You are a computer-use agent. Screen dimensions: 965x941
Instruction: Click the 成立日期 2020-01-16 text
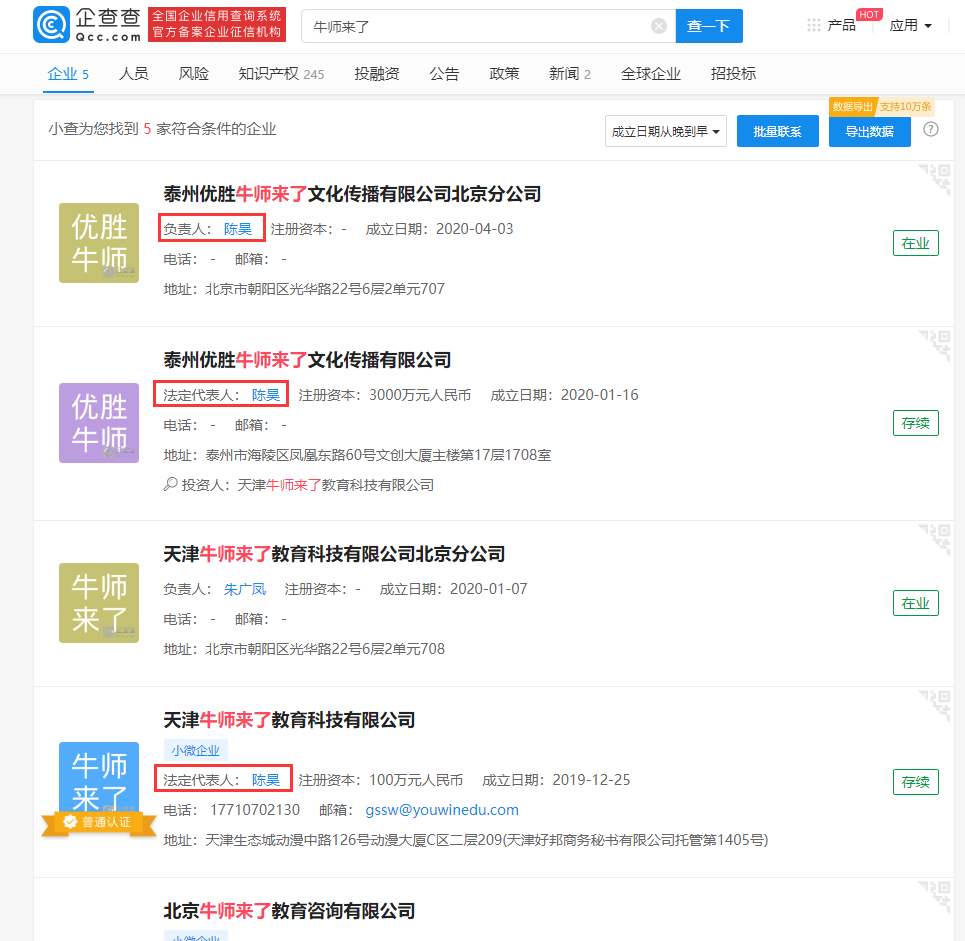564,395
